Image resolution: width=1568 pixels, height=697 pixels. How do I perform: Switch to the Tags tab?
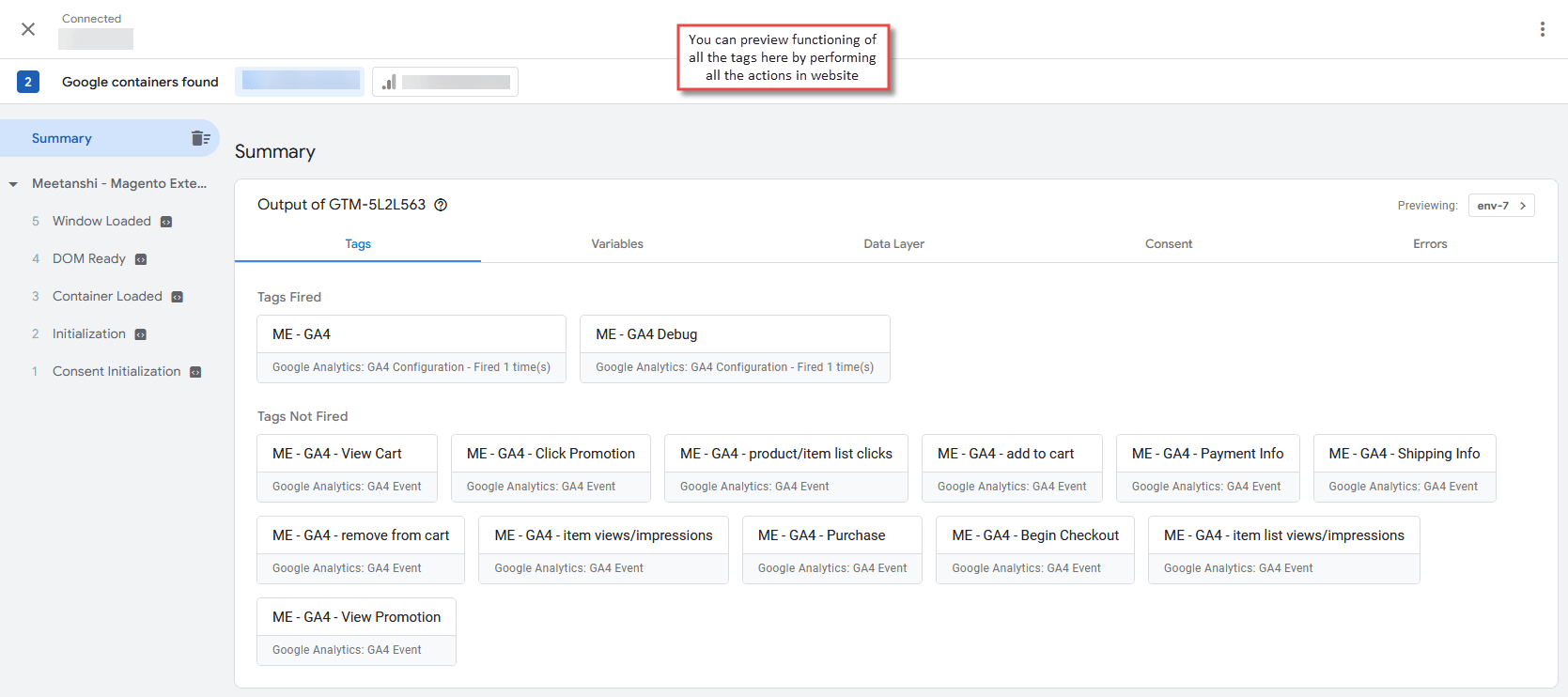click(358, 243)
